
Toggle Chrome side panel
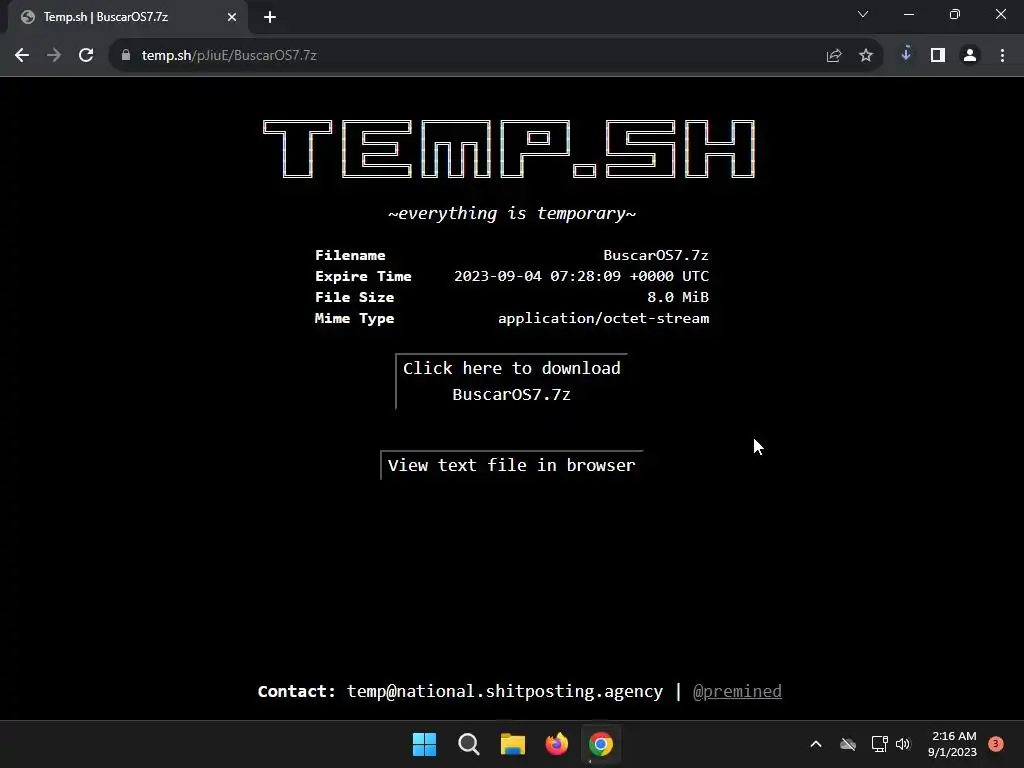click(x=938, y=56)
